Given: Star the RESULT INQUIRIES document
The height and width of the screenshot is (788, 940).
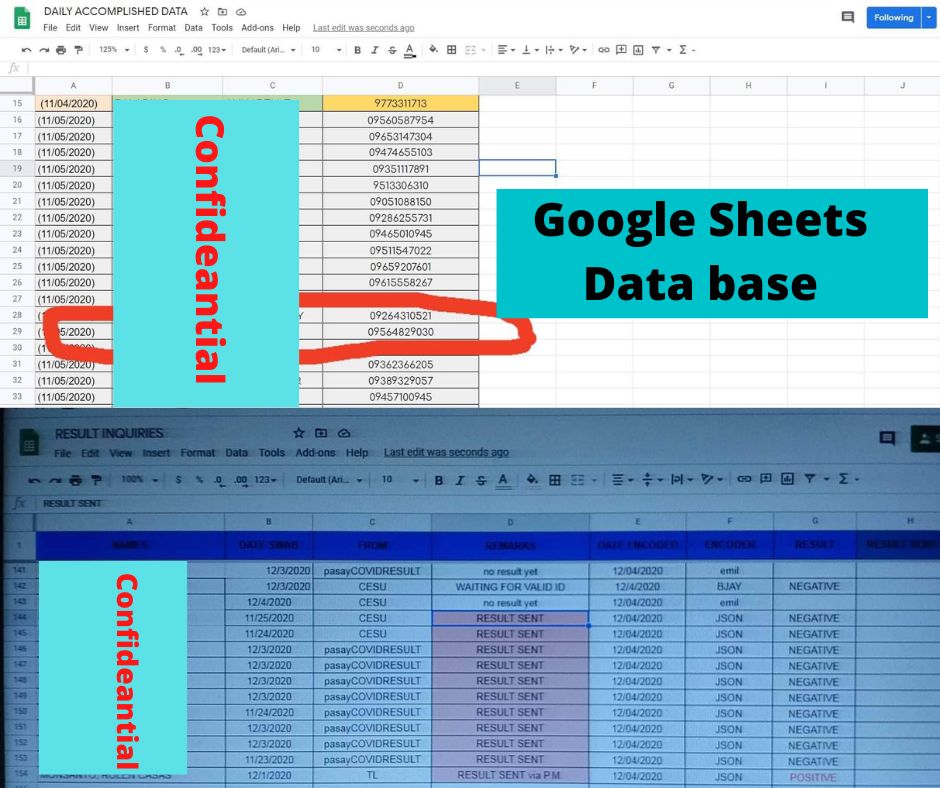Looking at the screenshot, I should 299,433.
